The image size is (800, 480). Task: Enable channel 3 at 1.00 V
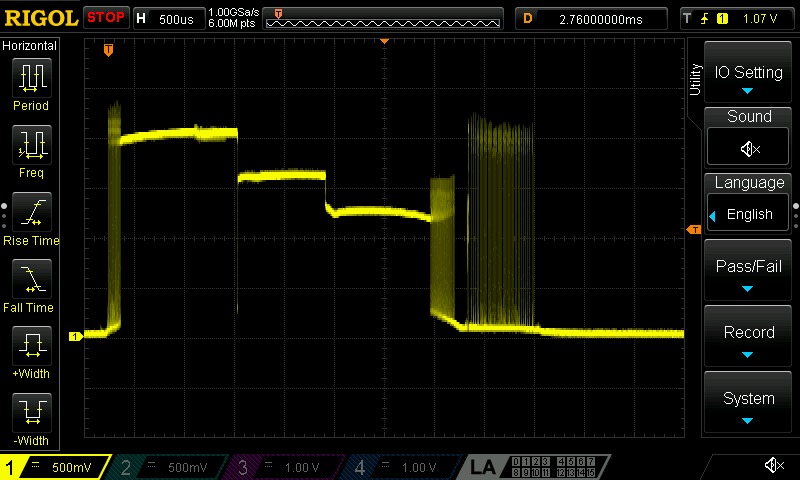[284, 467]
